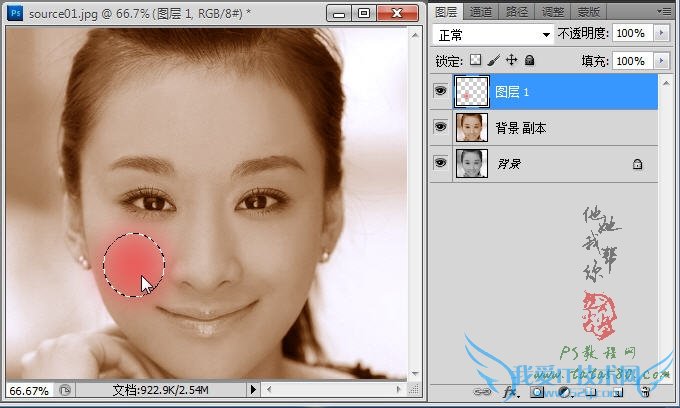Screen dimensions: 680x408
Task: Click the lock icon on 背景 layer
Action: click(x=637, y=164)
